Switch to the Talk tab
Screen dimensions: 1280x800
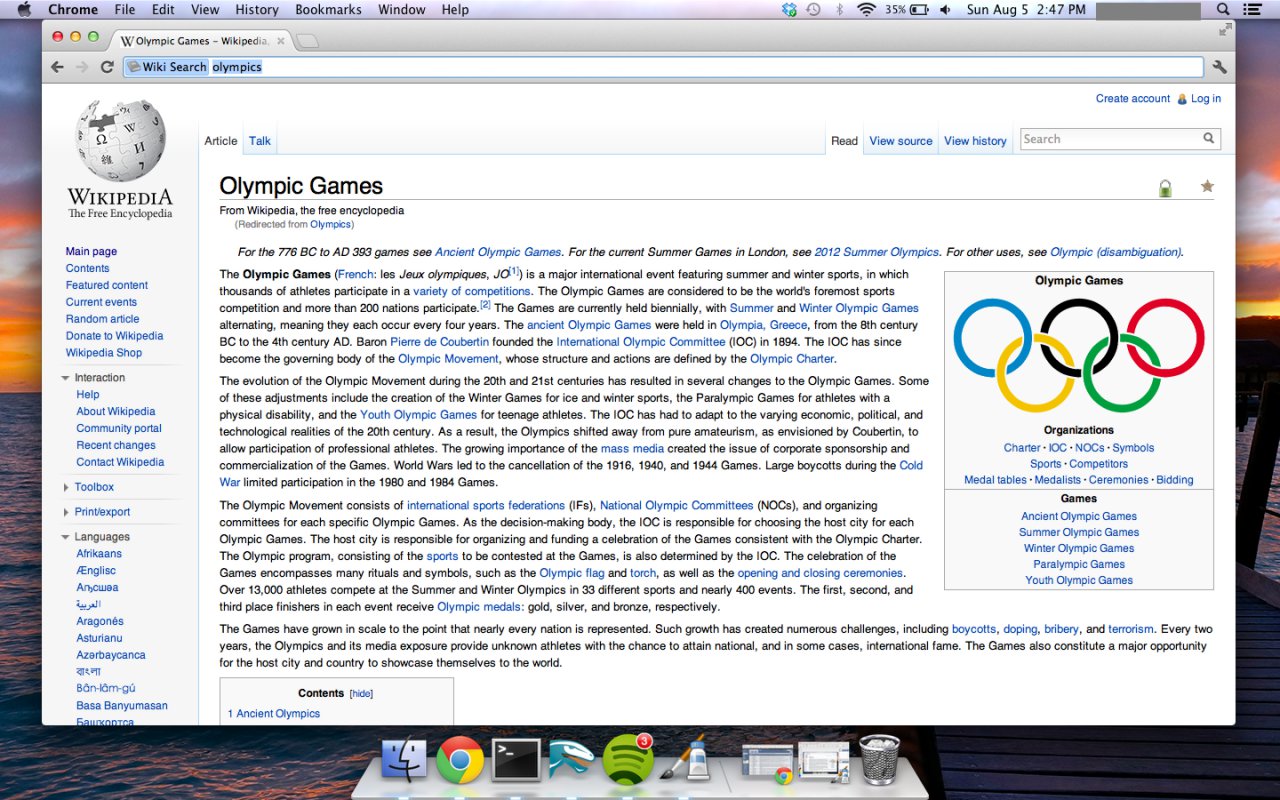click(260, 141)
